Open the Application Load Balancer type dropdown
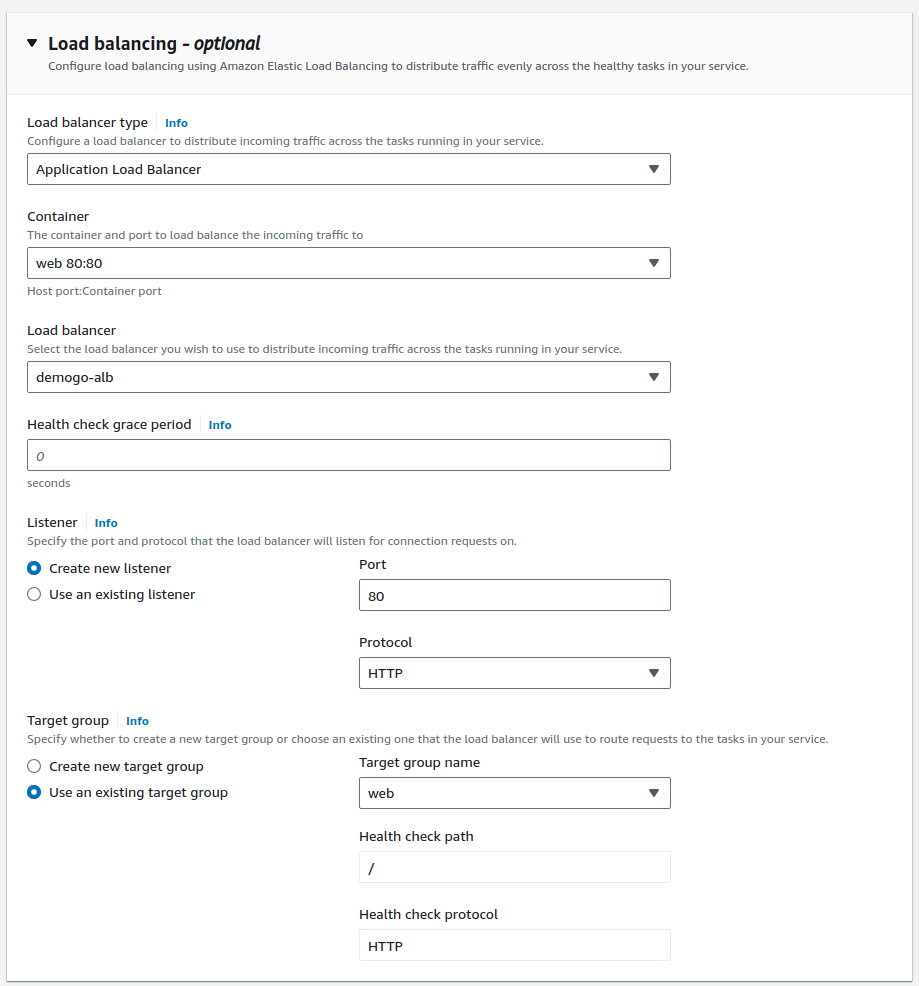Image resolution: width=919 pixels, height=986 pixels. (x=348, y=169)
